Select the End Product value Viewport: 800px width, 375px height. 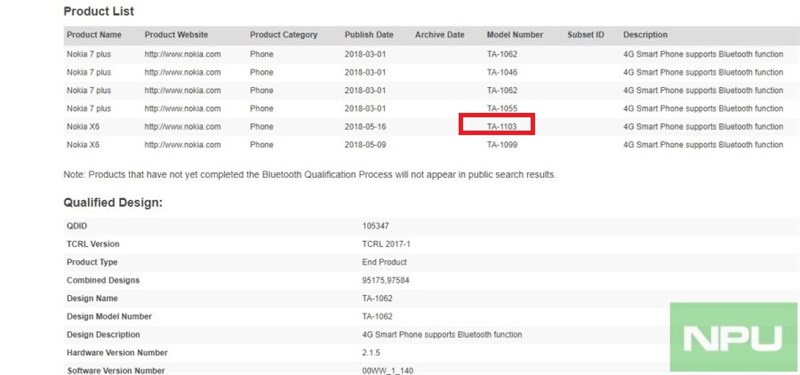384,262
